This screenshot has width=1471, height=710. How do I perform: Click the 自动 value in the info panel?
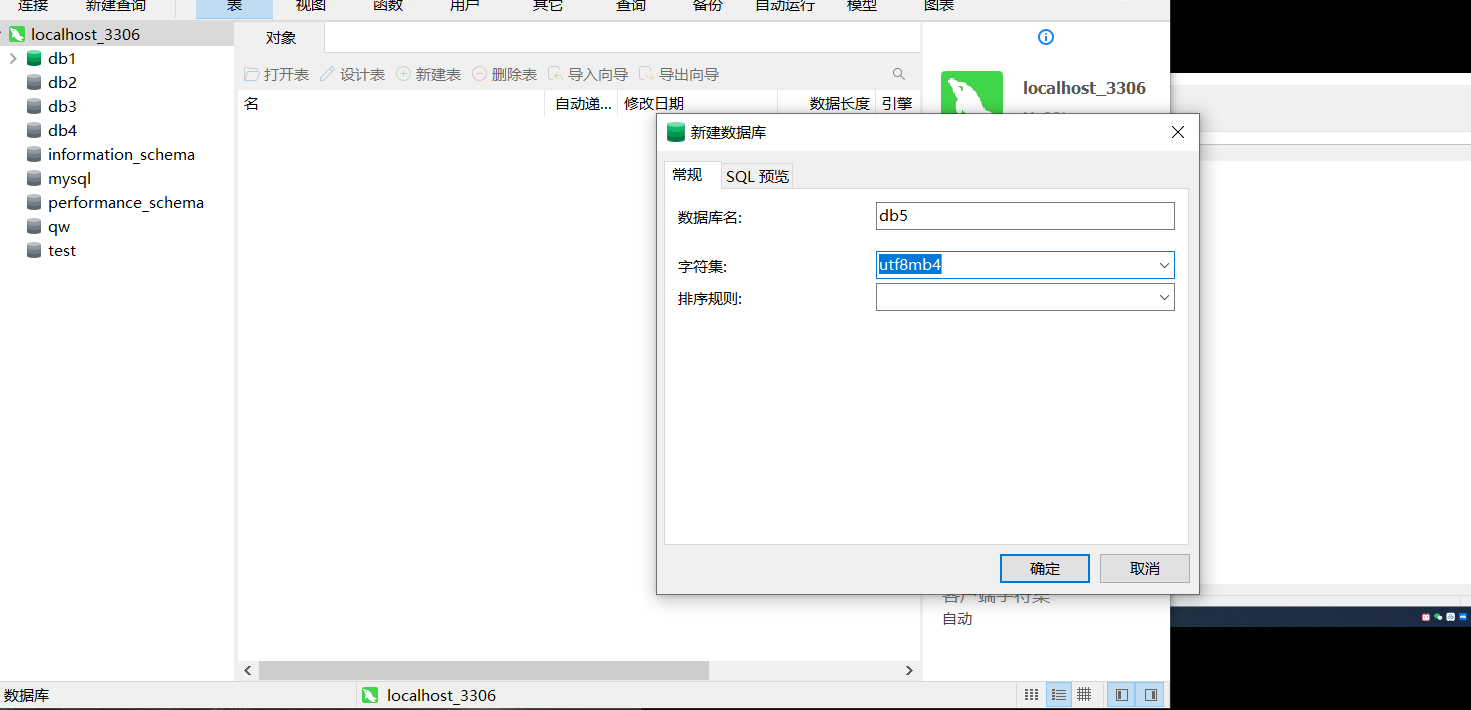(x=957, y=619)
